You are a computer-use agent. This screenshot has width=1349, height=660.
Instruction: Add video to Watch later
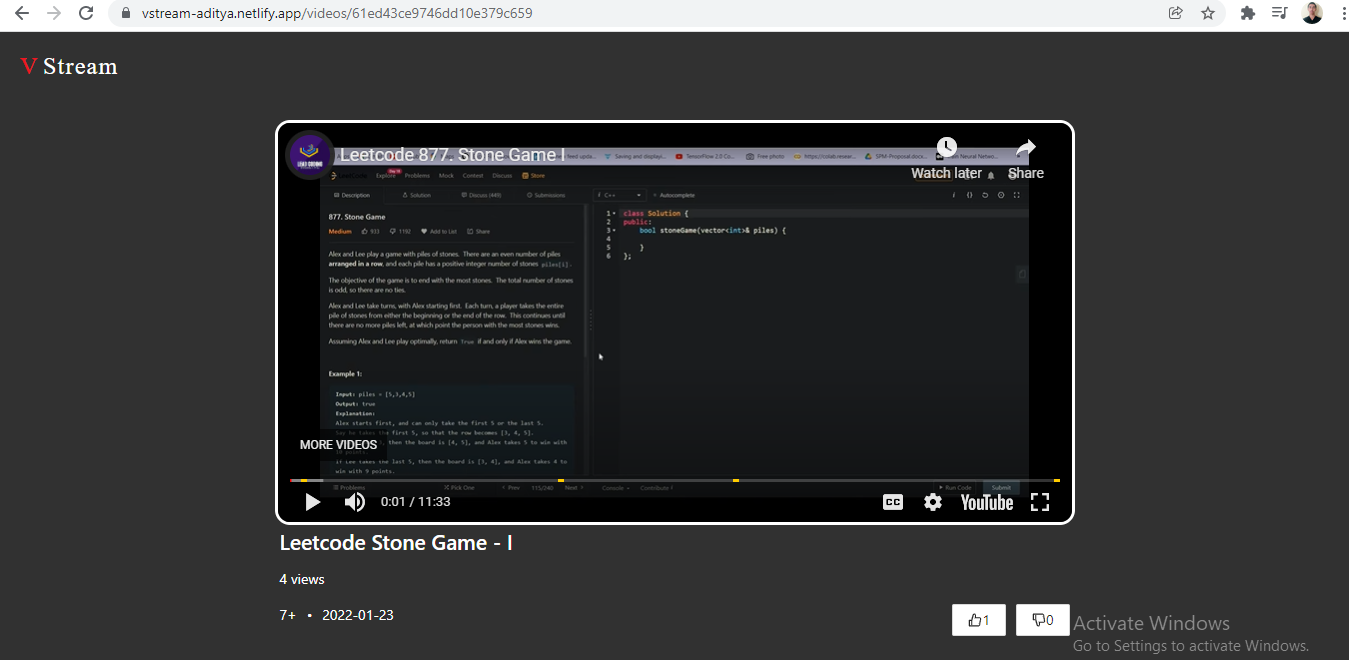pos(947,158)
